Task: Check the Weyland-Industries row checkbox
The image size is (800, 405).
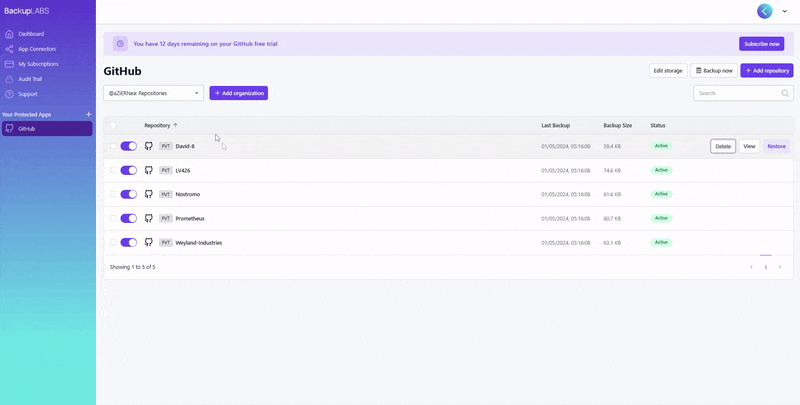Action: point(113,242)
